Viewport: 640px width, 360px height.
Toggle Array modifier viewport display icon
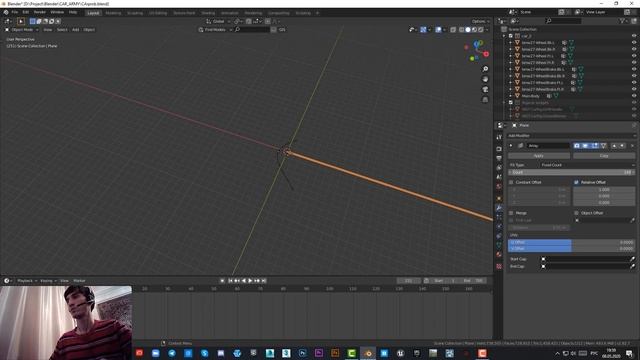[585, 146]
